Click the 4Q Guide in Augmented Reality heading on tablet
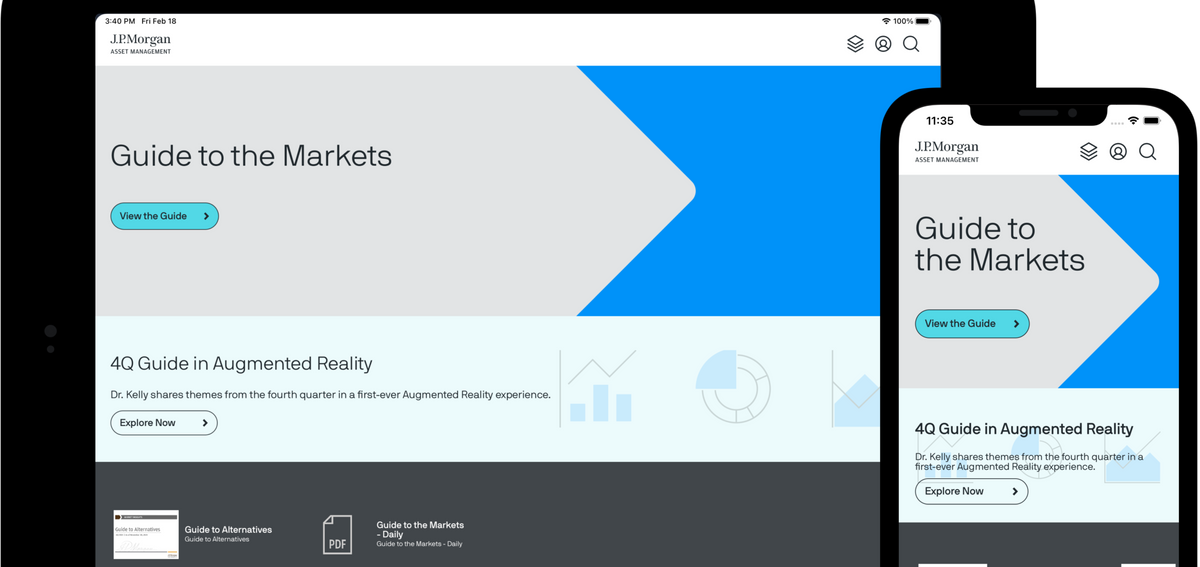Image resolution: width=1200 pixels, height=567 pixels. pos(241,364)
